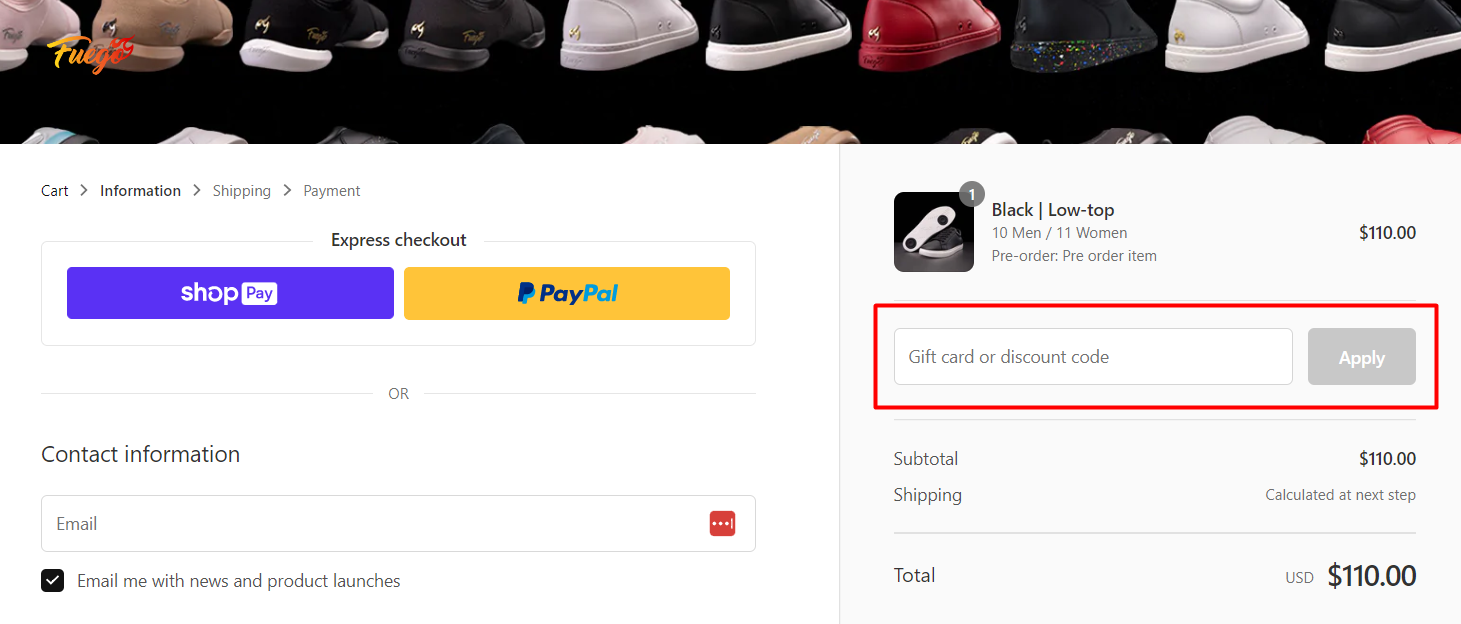Check out using the PayPal button
The height and width of the screenshot is (624, 1461).
567,293
